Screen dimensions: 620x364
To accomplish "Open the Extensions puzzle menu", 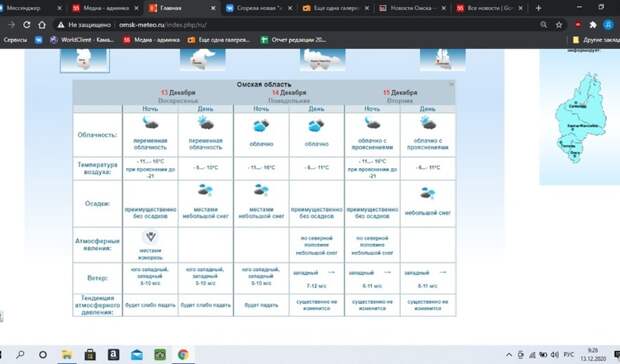I will (593, 25).
